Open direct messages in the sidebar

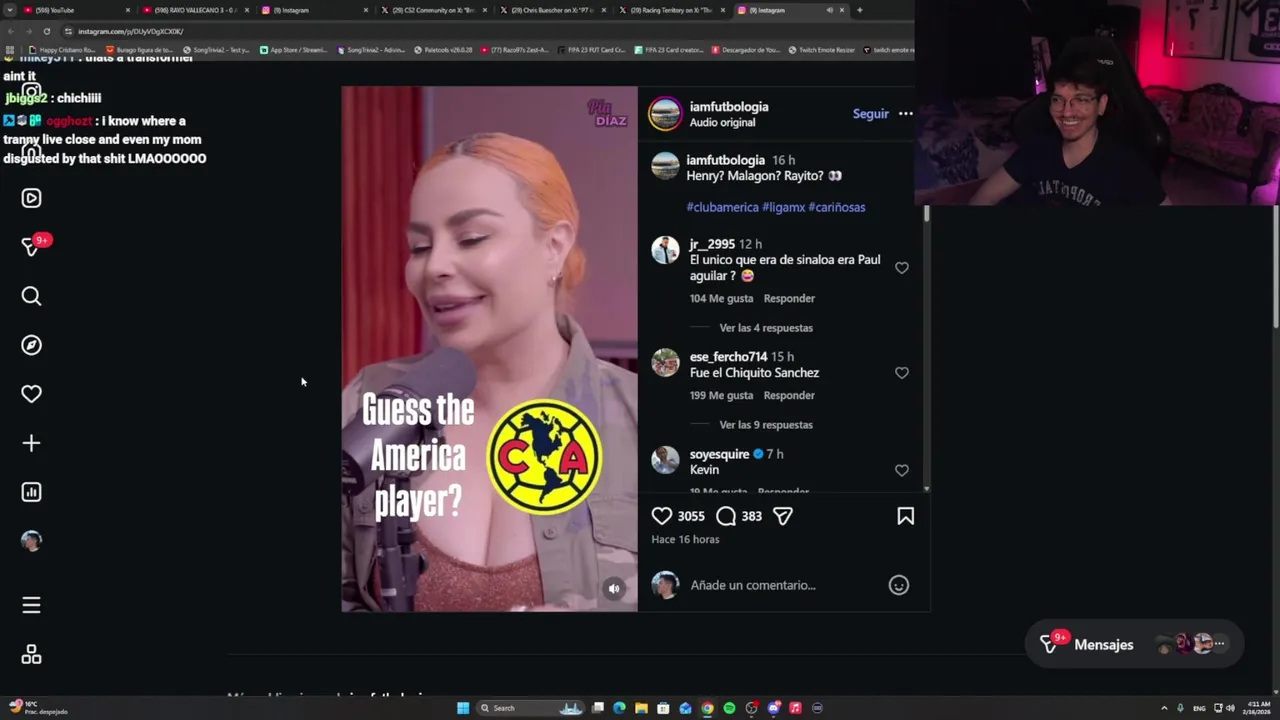(x=31, y=247)
